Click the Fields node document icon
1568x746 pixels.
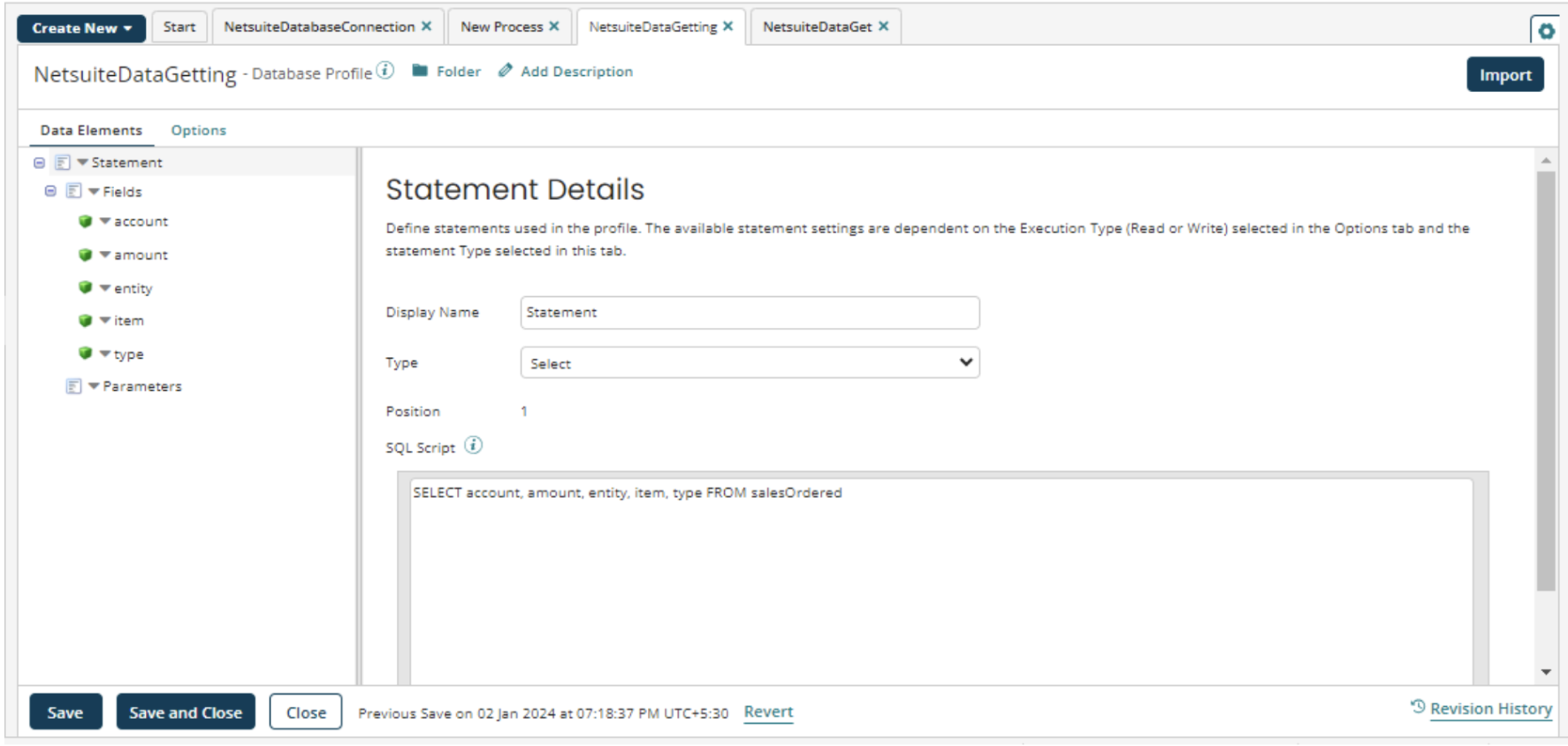point(73,191)
